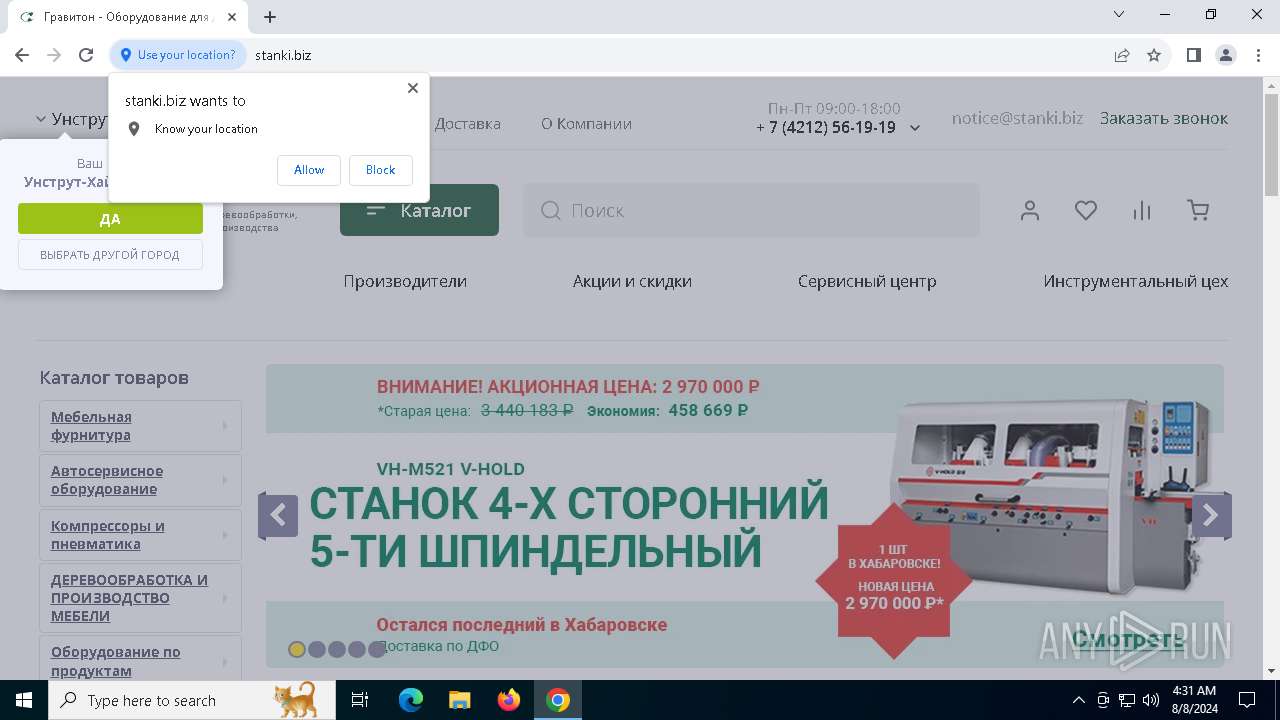Expand Компрессоры и пневматика category arrow
Image resolution: width=1280 pixels, height=720 pixels.
point(225,535)
